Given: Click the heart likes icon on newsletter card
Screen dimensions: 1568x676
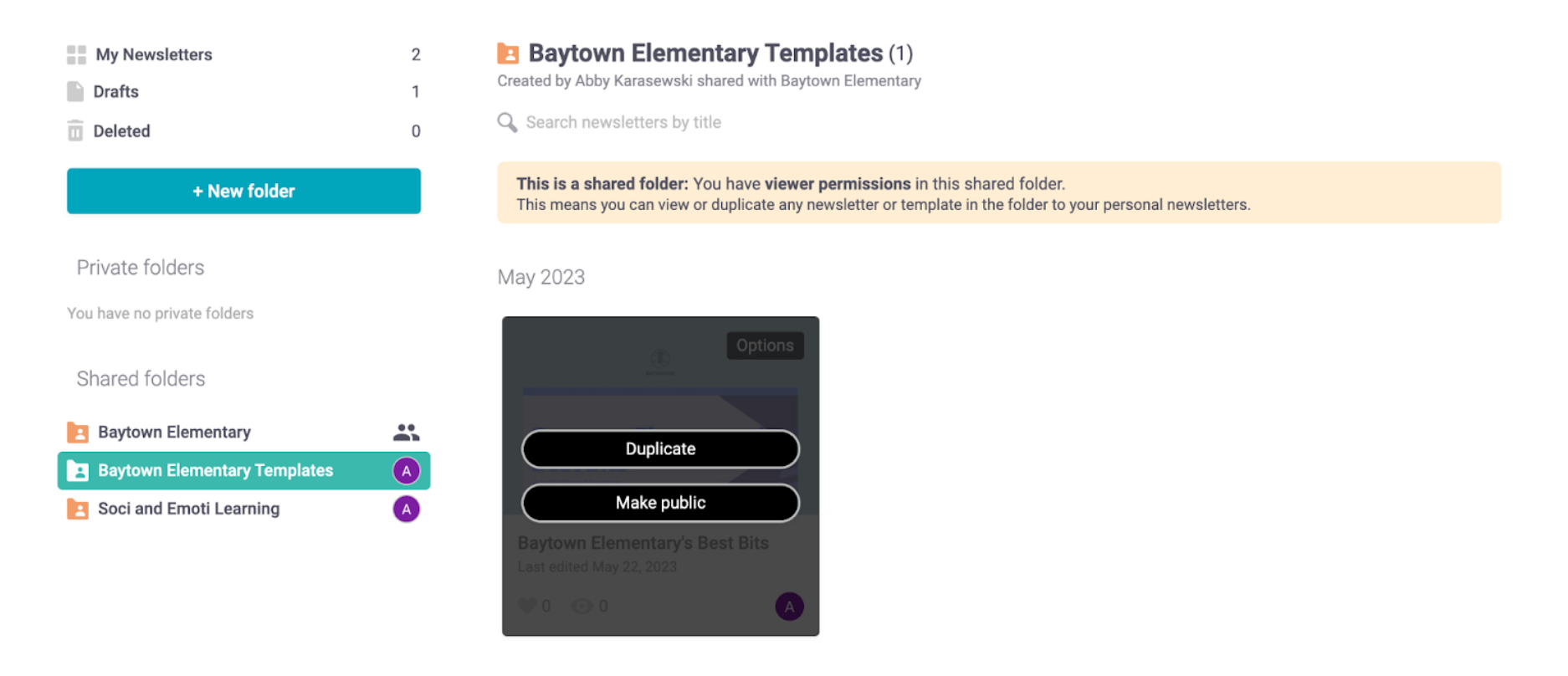Looking at the screenshot, I should coord(527,606).
